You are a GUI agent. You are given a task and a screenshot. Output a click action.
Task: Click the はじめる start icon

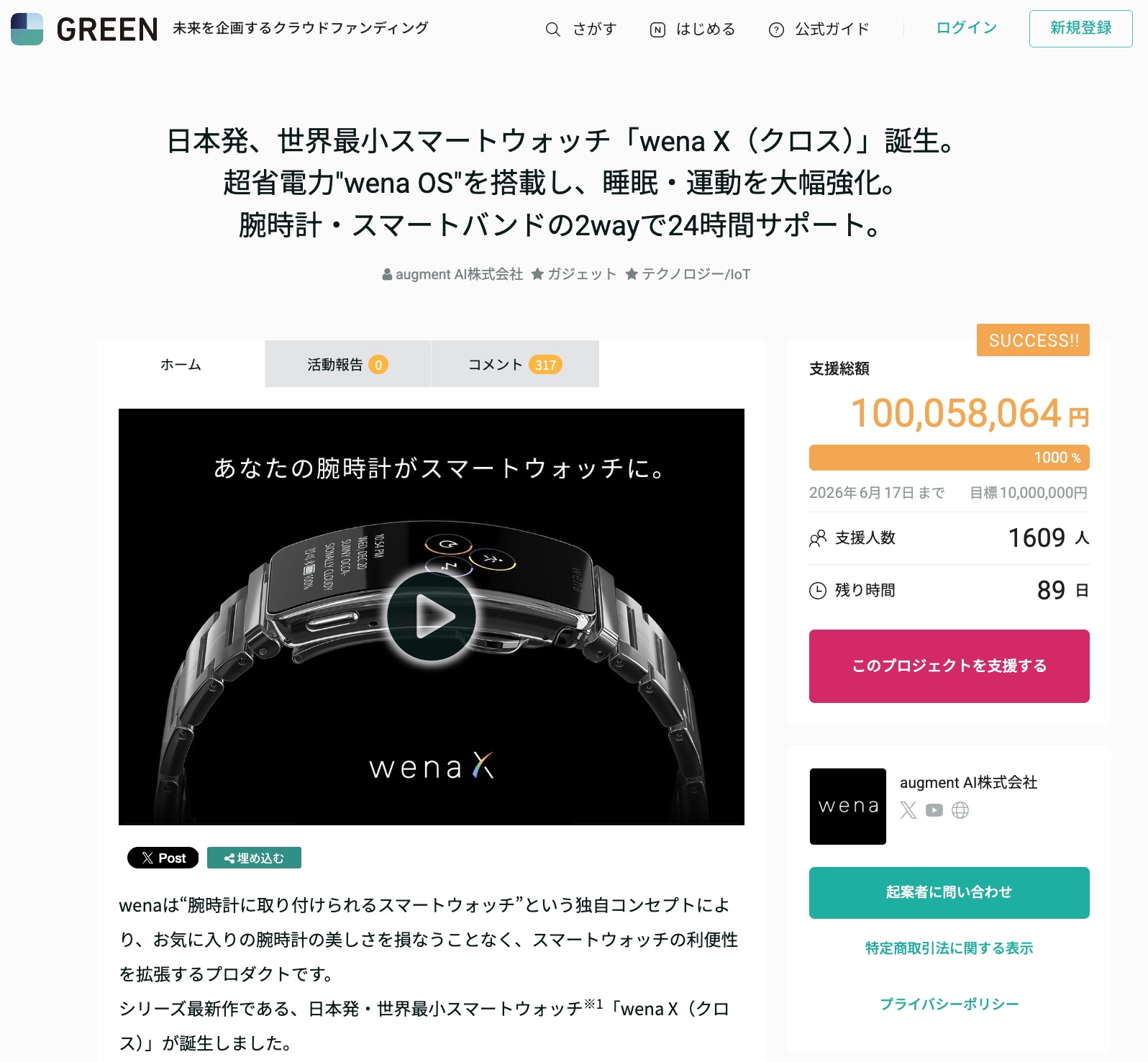pyautogui.click(x=657, y=29)
